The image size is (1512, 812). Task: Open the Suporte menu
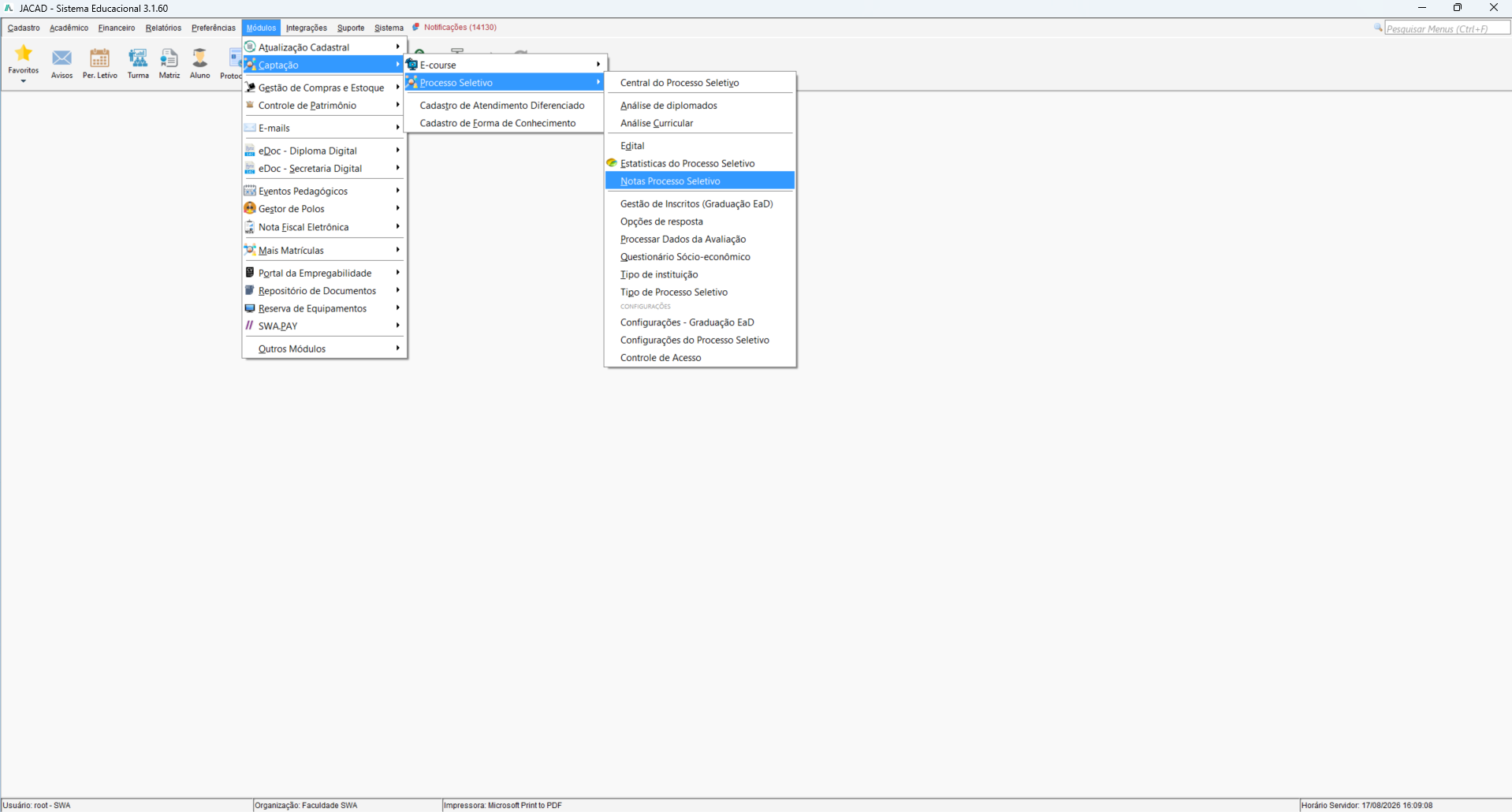(x=351, y=28)
